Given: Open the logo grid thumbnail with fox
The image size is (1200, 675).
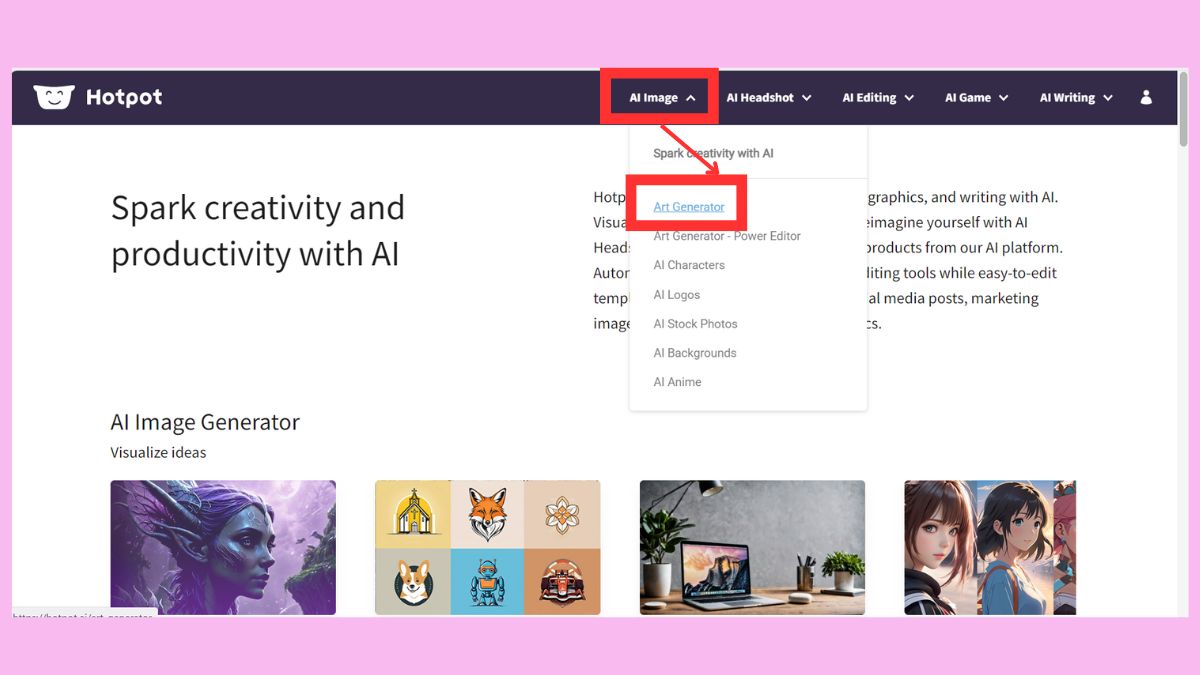Looking at the screenshot, I should click(x=488, y=547).
